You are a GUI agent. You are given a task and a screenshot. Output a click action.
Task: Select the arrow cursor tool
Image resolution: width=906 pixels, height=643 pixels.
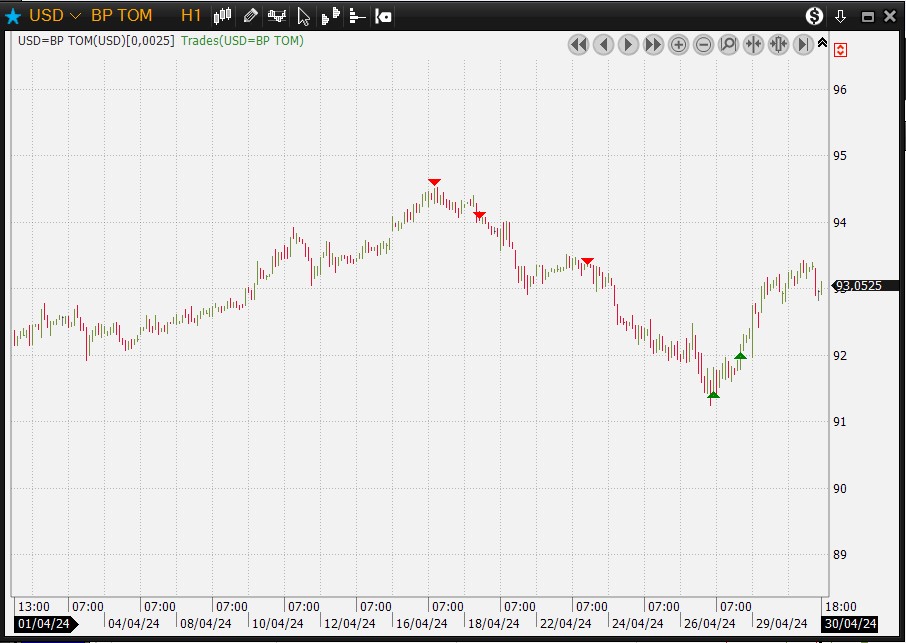click(304, 16)
